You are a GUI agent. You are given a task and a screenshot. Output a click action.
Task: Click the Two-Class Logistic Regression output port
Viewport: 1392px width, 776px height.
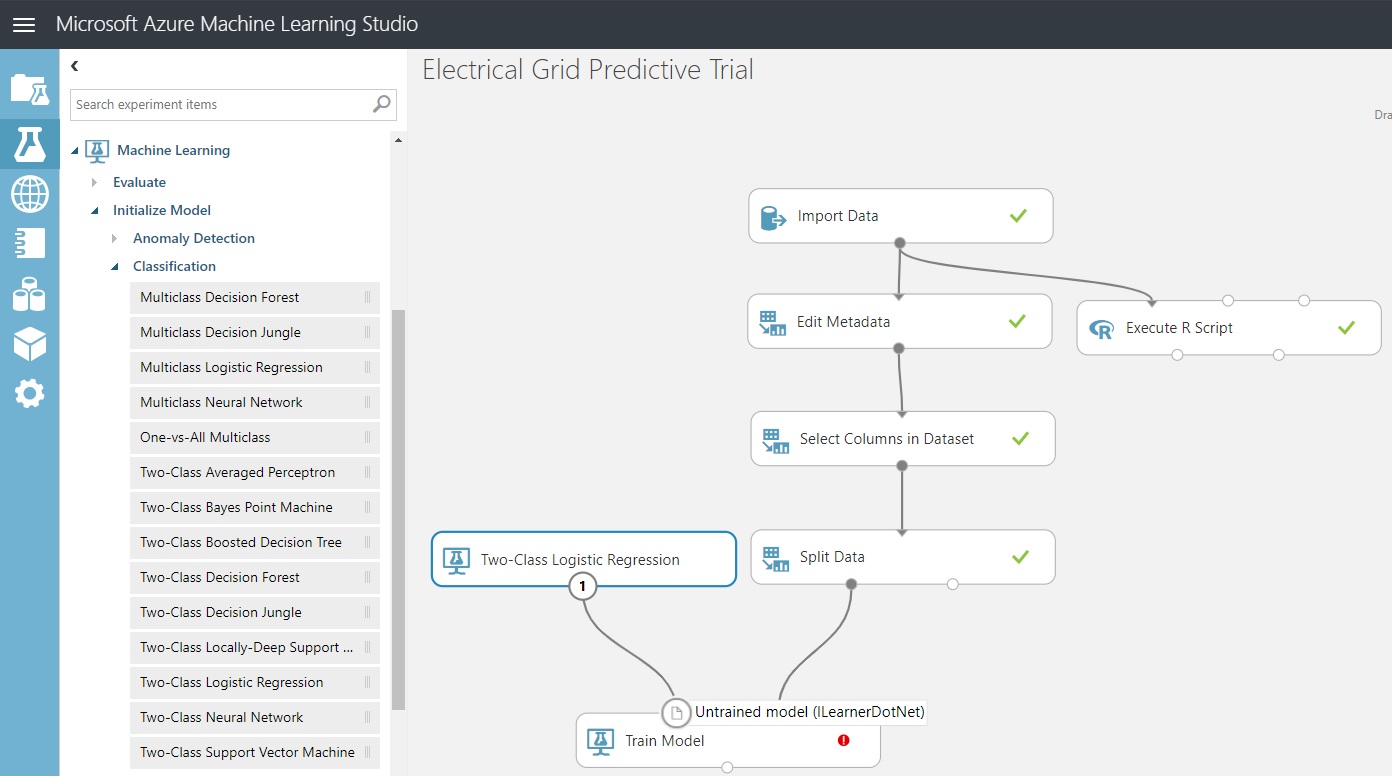[x=582, y=586]
